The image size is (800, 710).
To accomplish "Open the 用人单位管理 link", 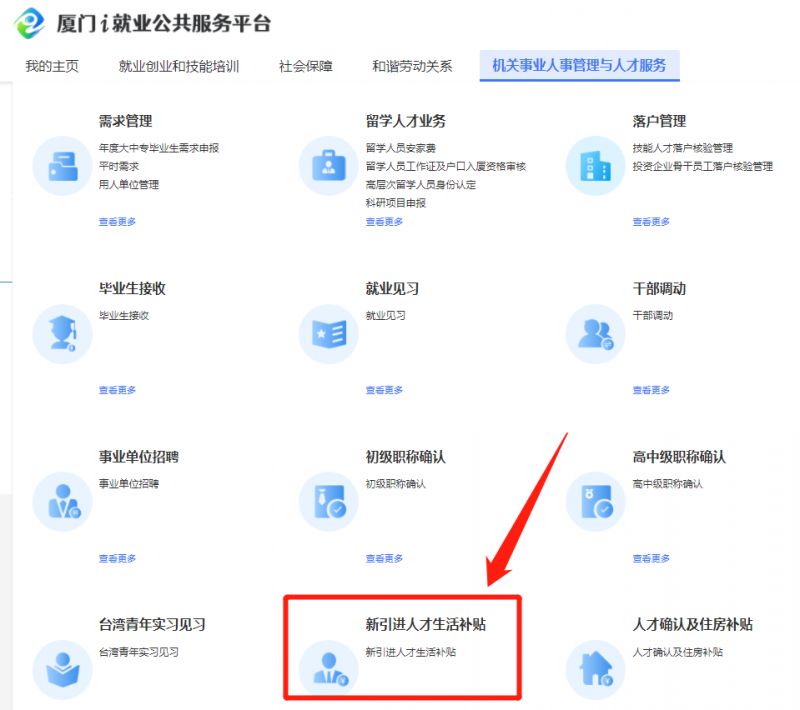I will coord(129,185).
